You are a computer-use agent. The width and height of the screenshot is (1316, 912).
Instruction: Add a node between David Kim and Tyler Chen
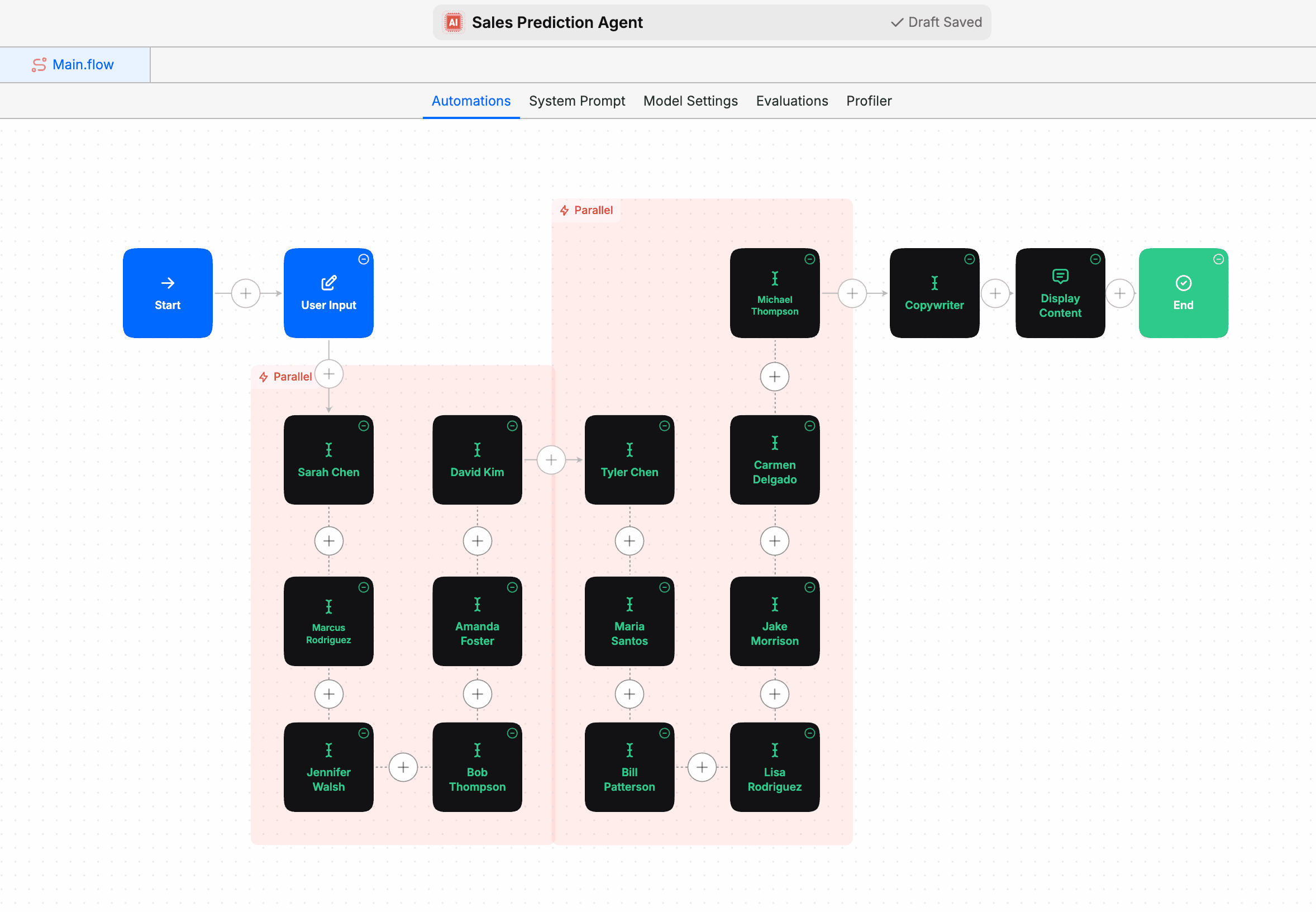tap(551, 459)
